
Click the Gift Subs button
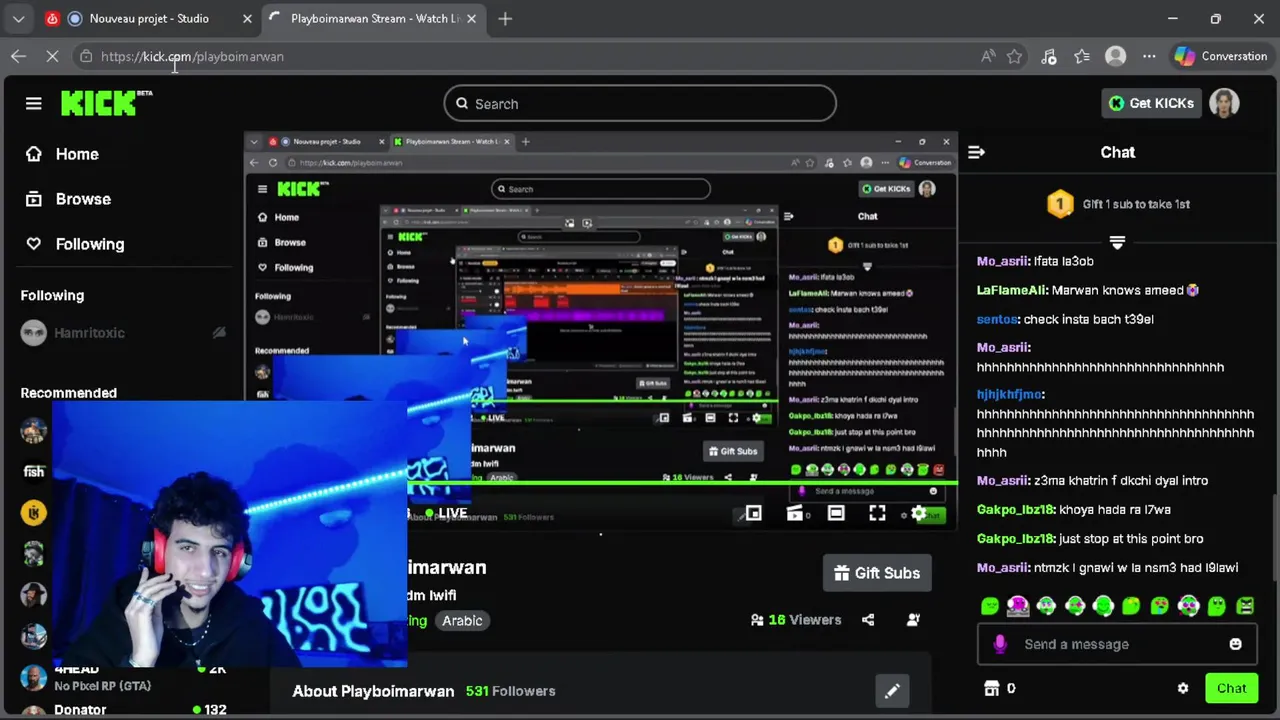[877, 573]
